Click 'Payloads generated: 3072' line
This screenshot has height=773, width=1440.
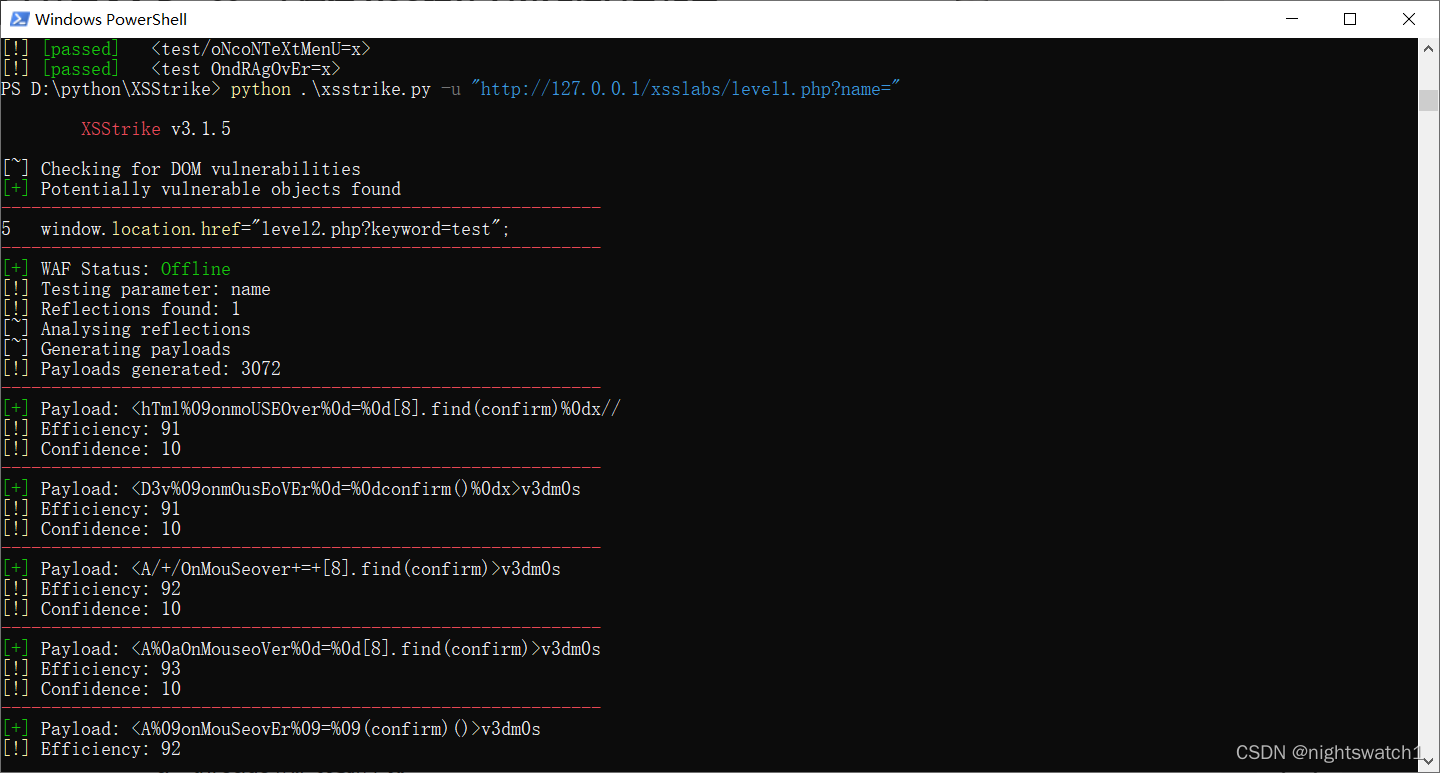point(141,369)
